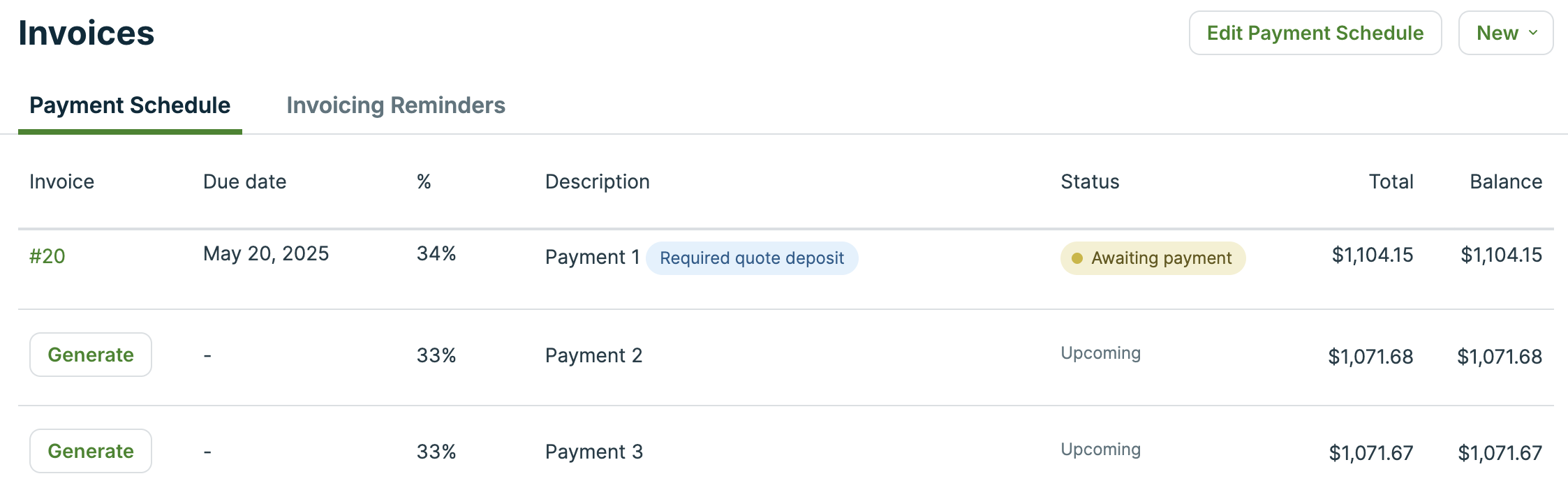The height and width of the screenshot is (497, 1568).
Task: Click the Balance column header
Action: click(x=1507, y=181)
